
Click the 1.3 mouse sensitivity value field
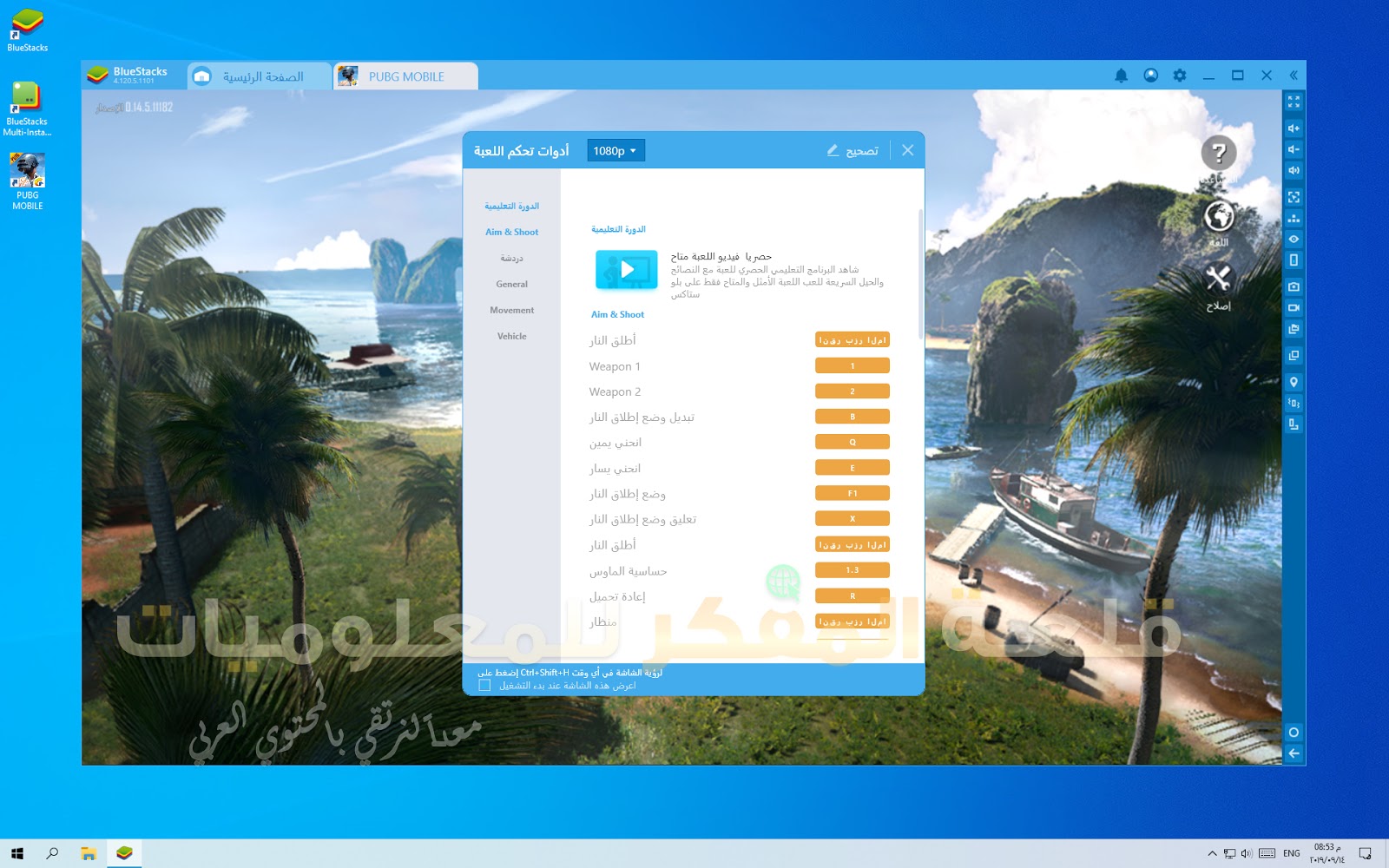[852, 570]
